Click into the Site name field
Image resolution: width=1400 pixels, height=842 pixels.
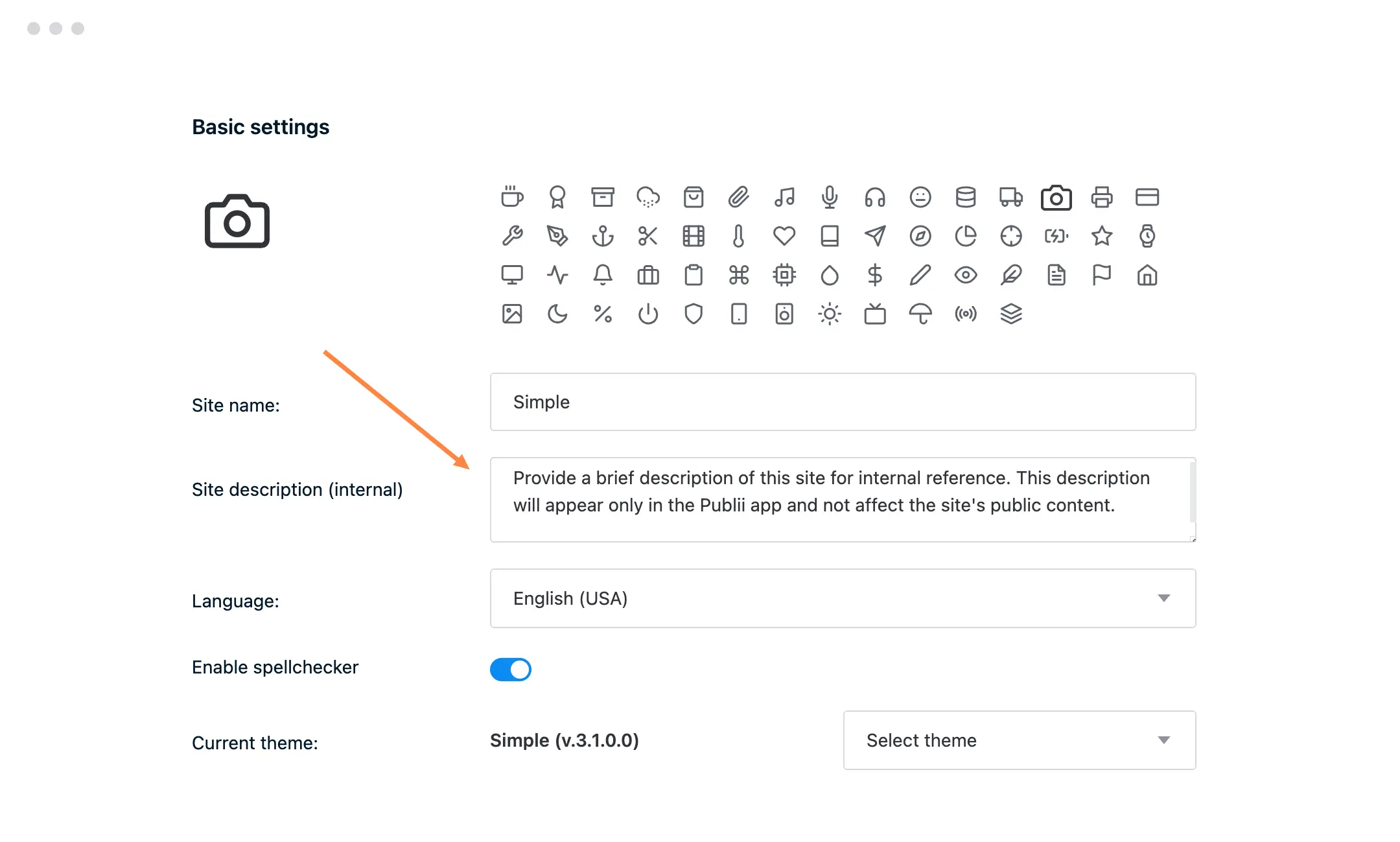click(x=843, y=402)
